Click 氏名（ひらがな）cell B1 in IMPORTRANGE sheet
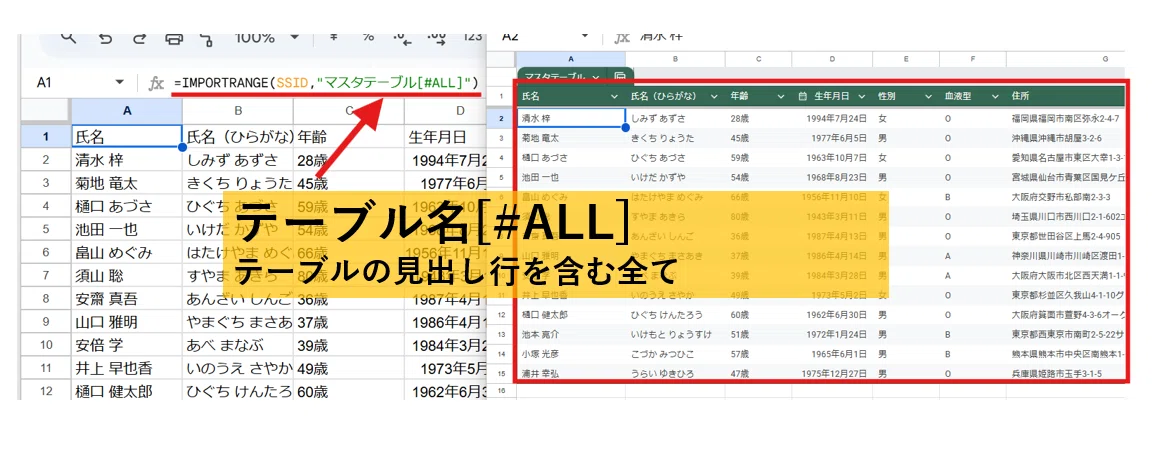 coord(238,136)
